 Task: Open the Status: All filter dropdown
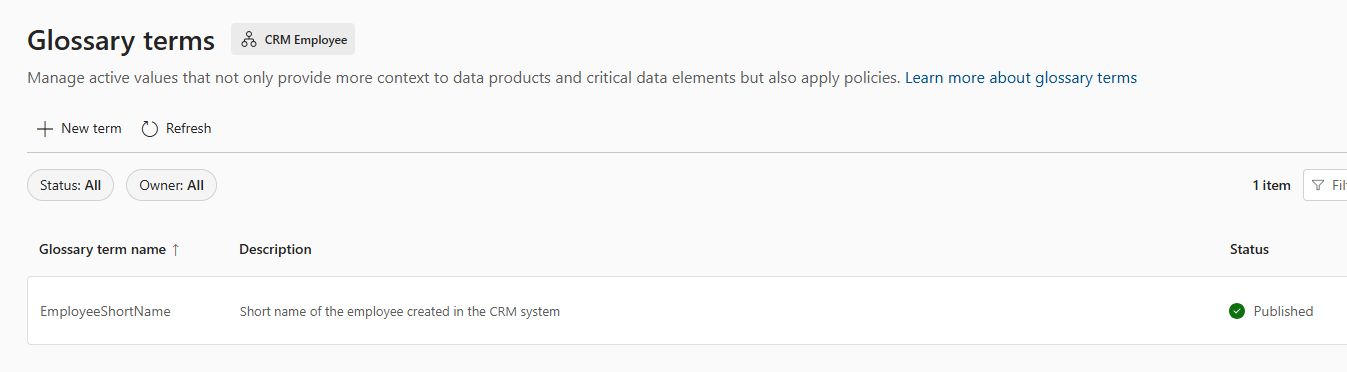71,185
